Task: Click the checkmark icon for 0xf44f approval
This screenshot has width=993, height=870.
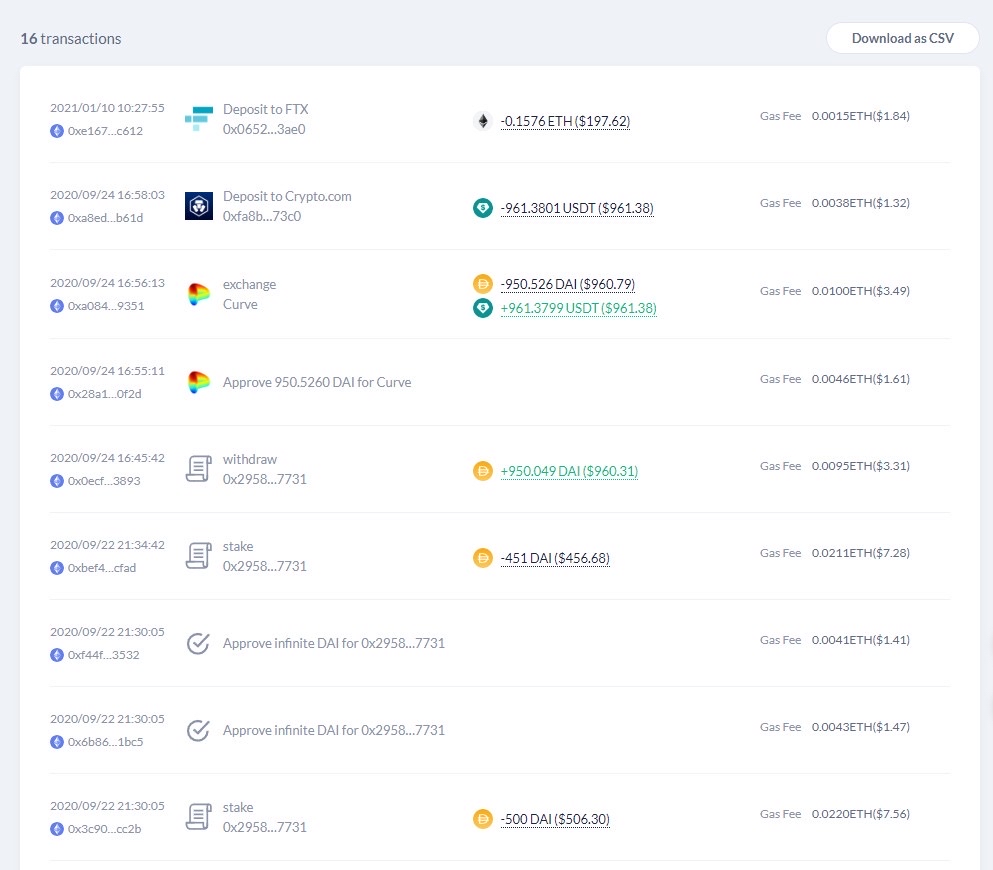Action: click(x=199, y=643)
